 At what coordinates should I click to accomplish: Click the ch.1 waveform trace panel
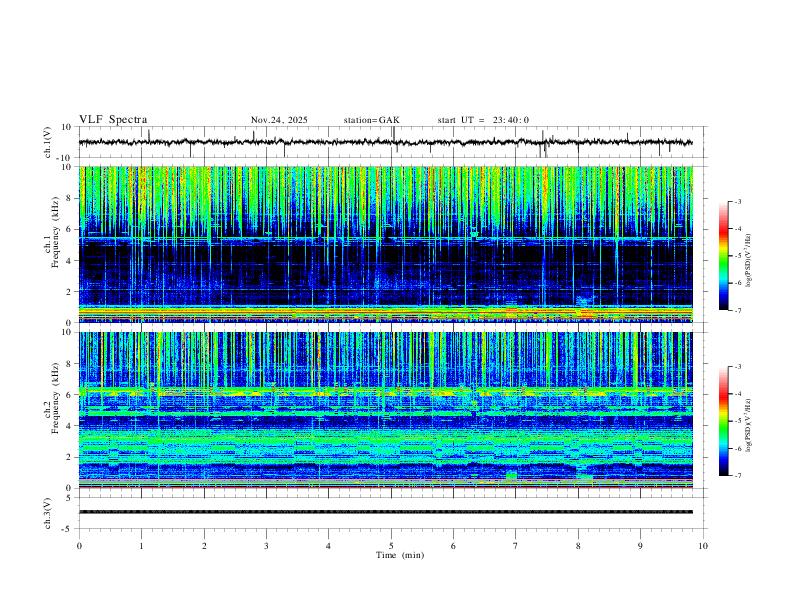392,142
